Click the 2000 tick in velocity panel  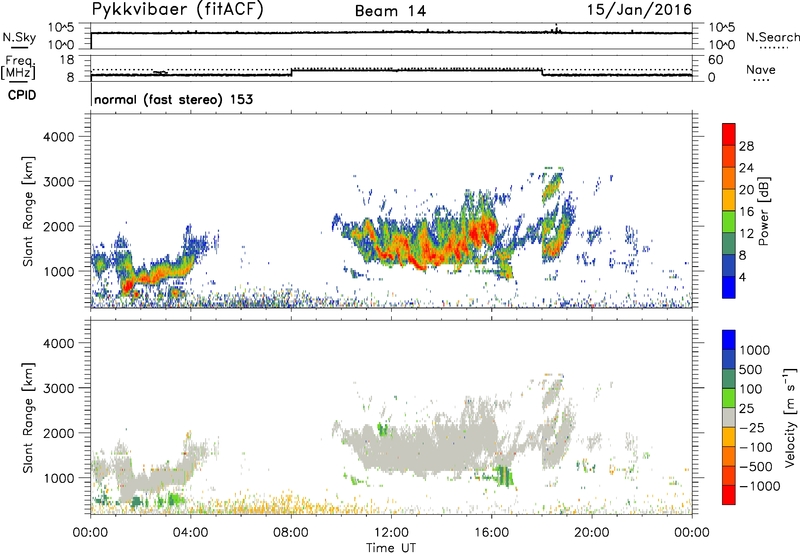click(59, 433)
